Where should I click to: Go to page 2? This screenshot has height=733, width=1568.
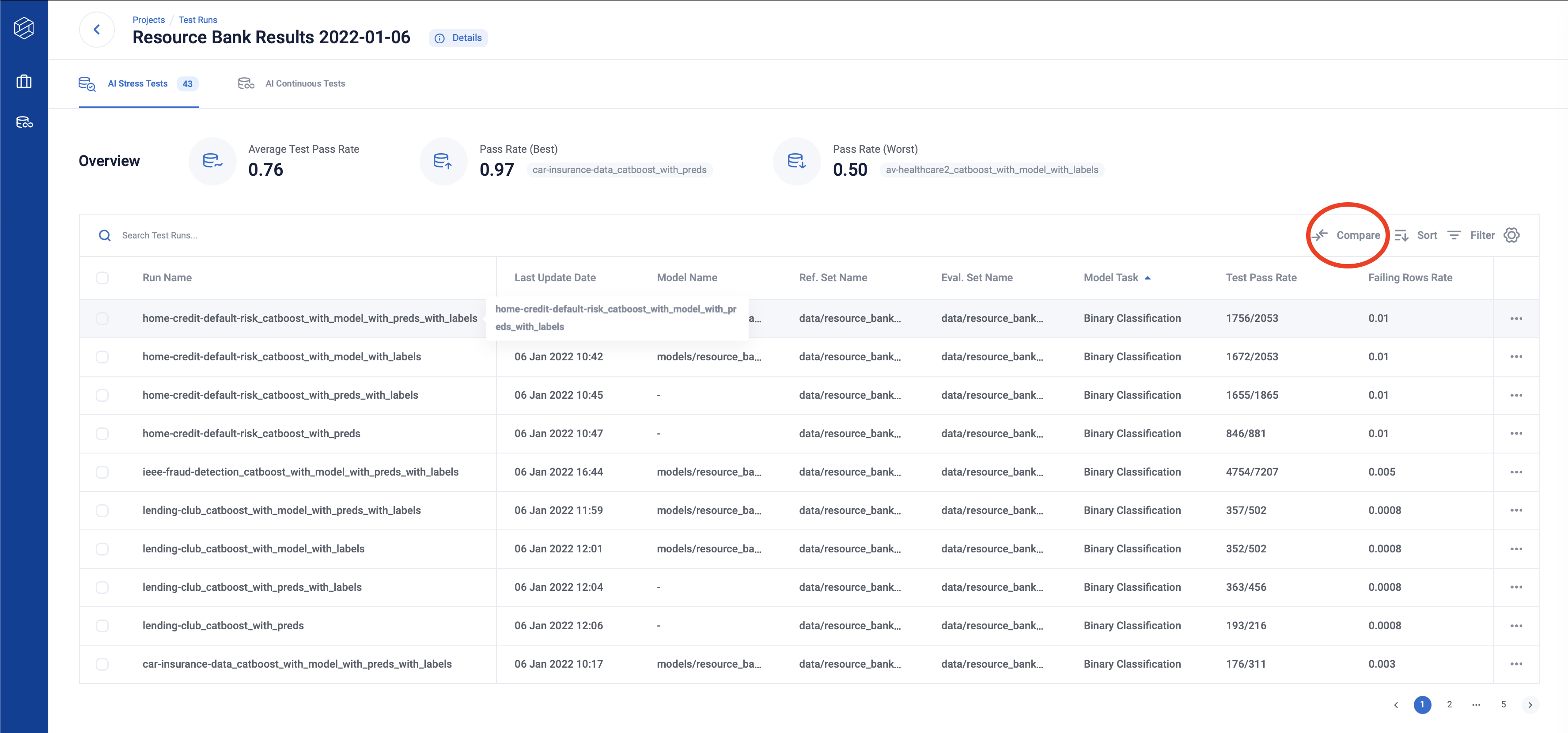[x=1449, y=705]
